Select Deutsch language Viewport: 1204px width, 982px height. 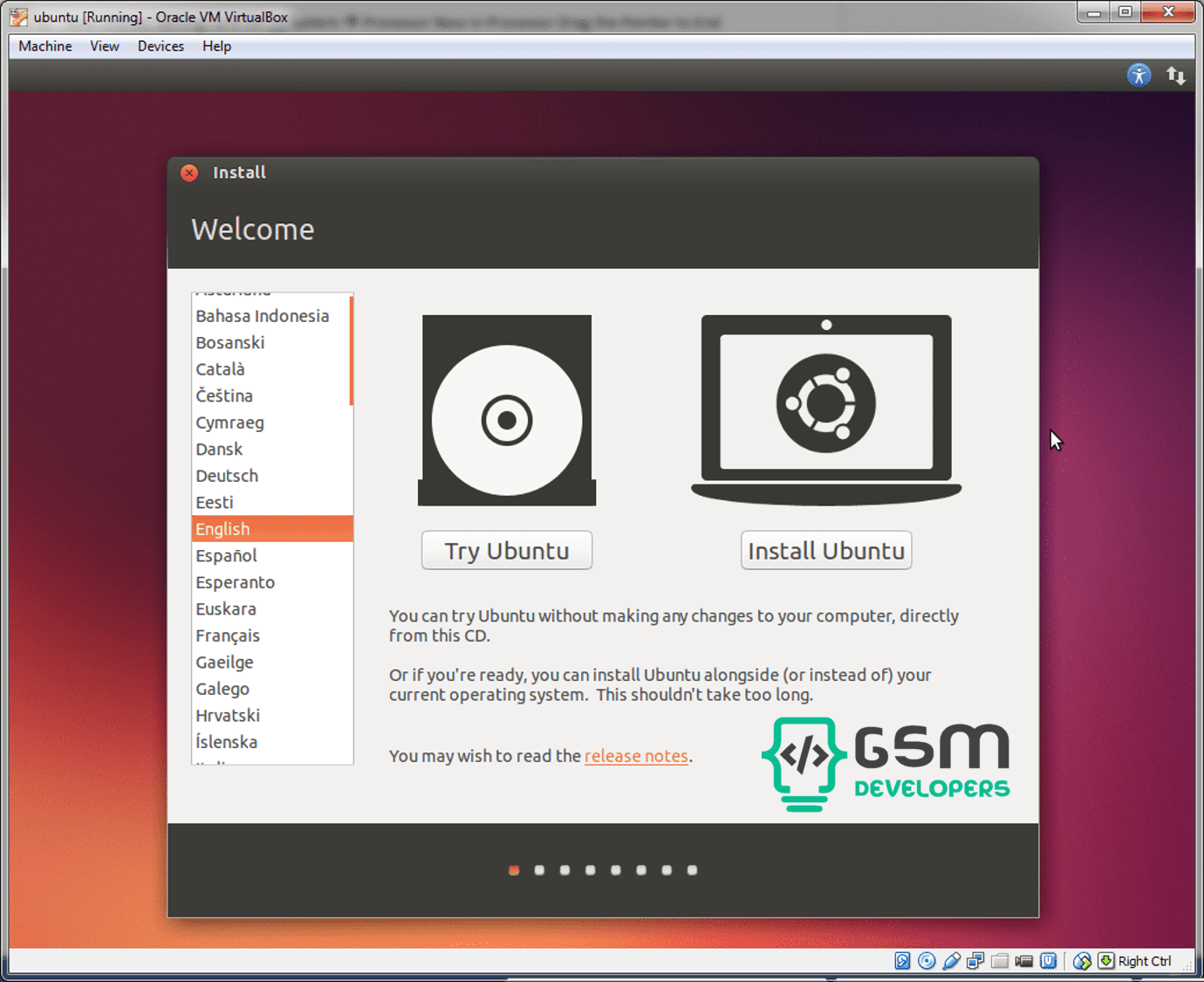tap(272, 476)
